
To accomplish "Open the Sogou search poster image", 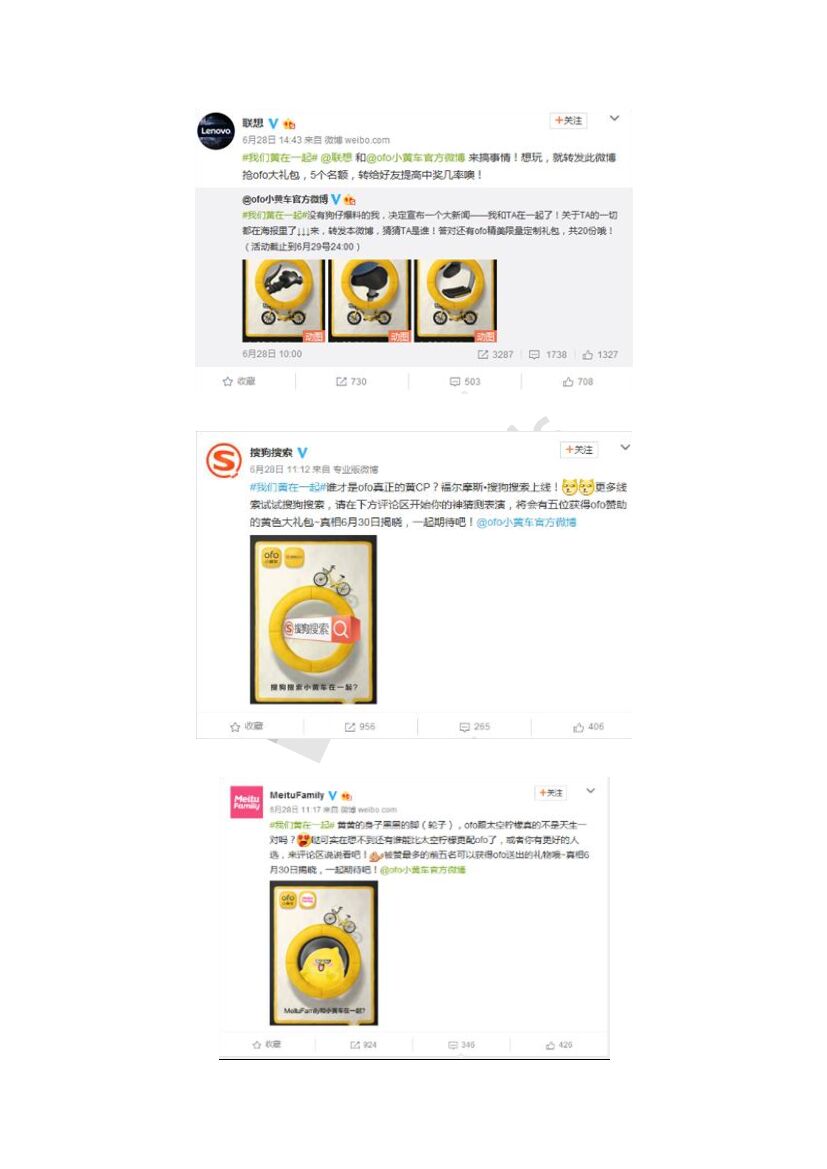I will click(x=313, y=620).
